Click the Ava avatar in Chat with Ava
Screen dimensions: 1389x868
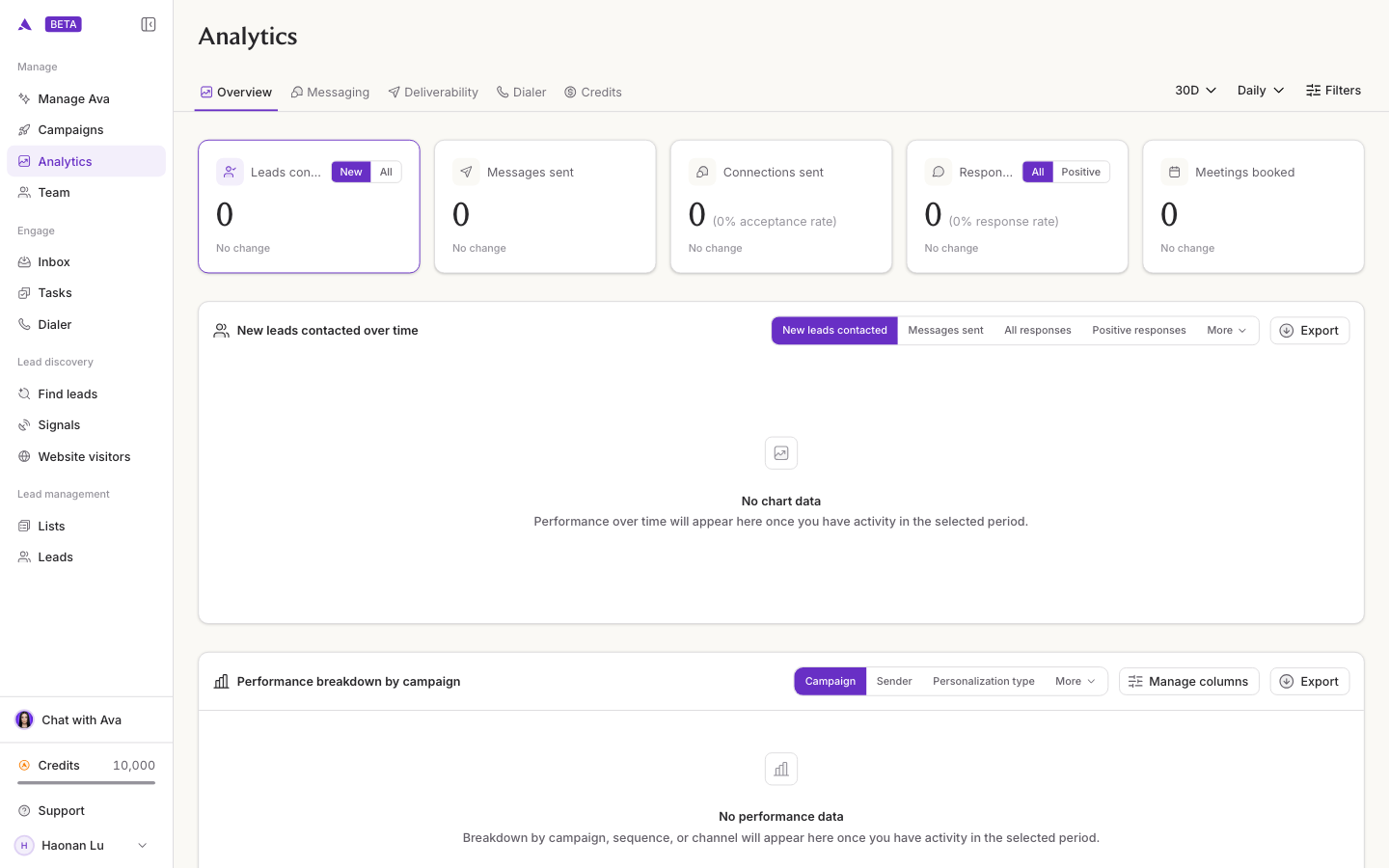point(24,719)
